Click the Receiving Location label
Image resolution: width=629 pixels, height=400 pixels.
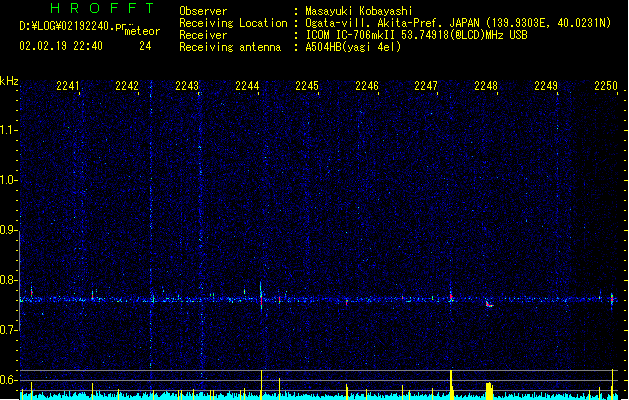(233, 23)
